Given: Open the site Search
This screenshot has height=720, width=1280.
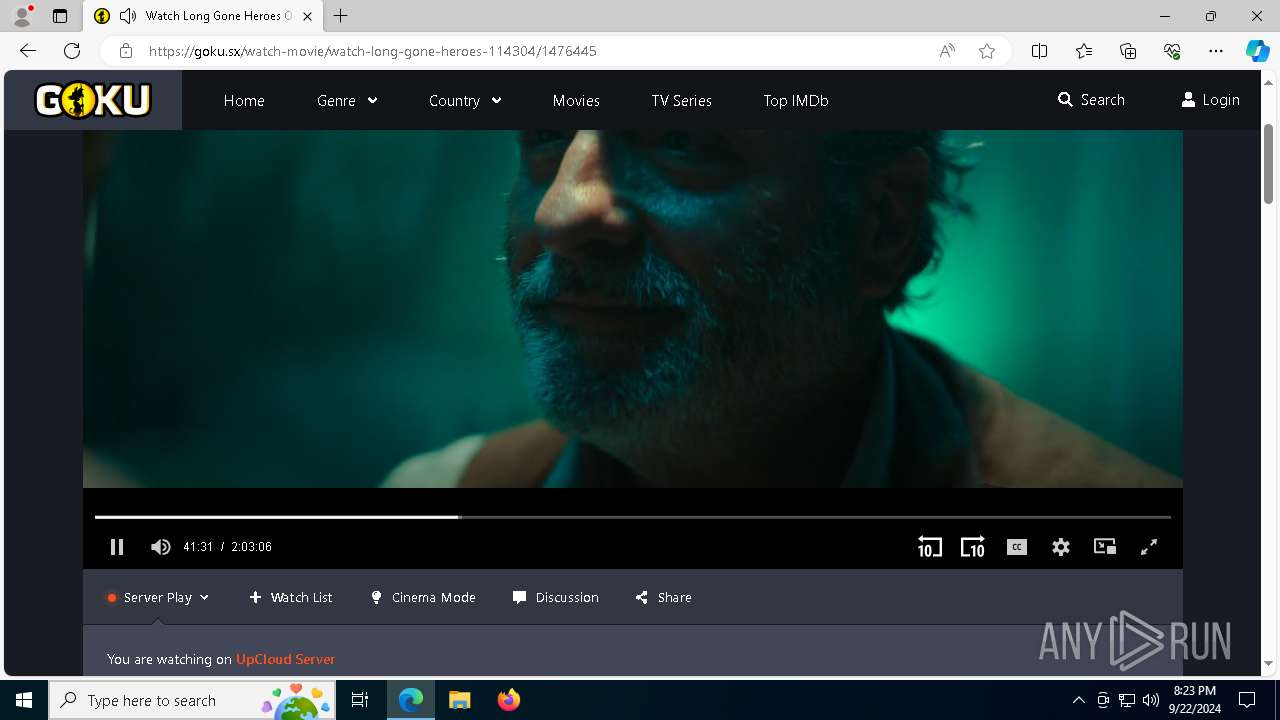Looking at the screenshot, I should point(1091,100).
